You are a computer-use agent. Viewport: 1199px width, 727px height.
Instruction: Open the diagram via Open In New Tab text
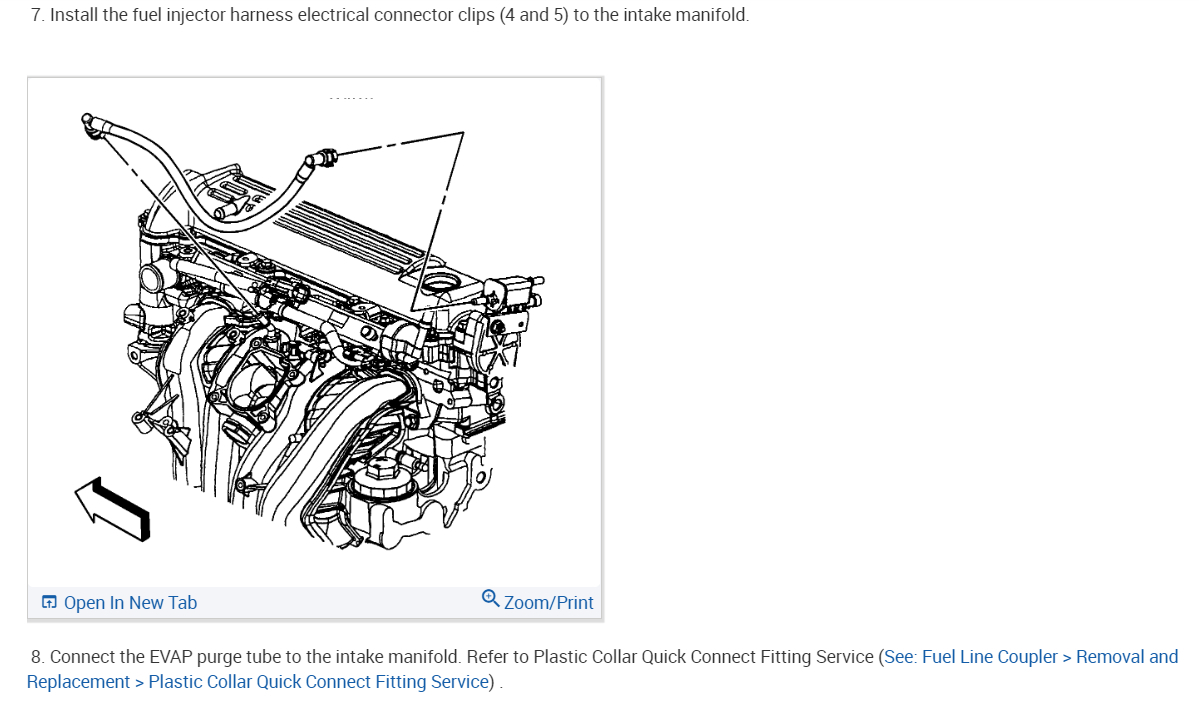coord(130,602)
